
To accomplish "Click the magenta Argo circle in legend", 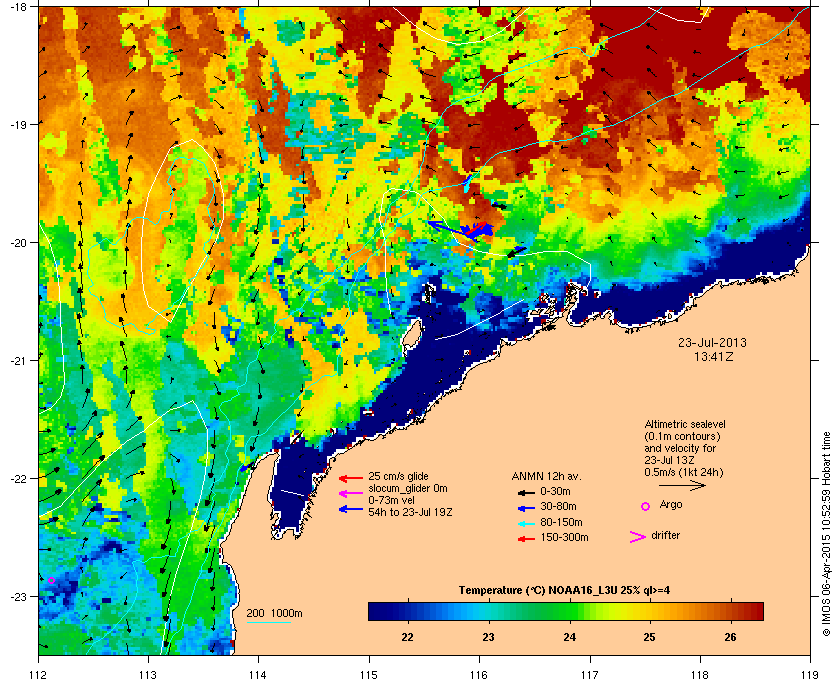I will [x=646, y=506].
